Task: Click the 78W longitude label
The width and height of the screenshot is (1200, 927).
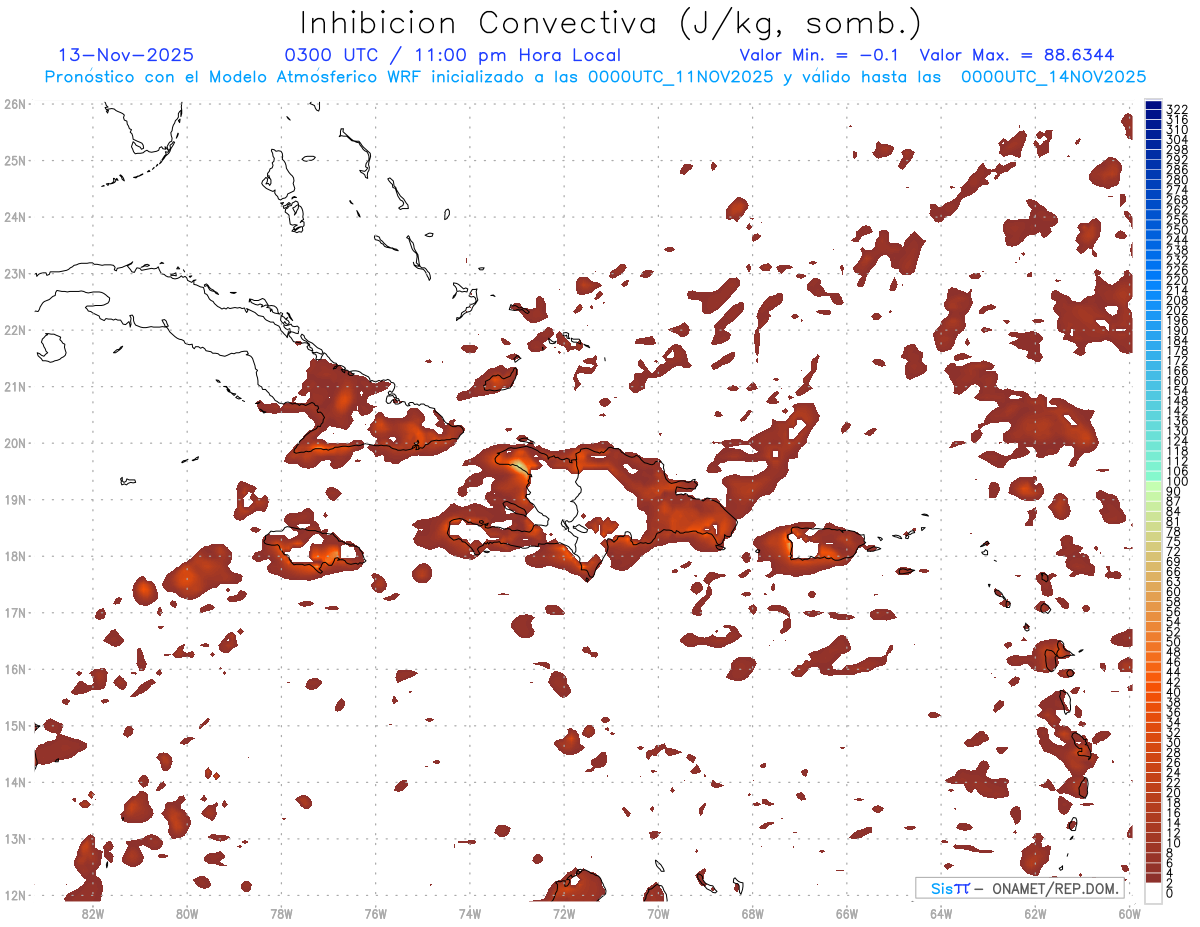Action: click(x=281, y=913)
